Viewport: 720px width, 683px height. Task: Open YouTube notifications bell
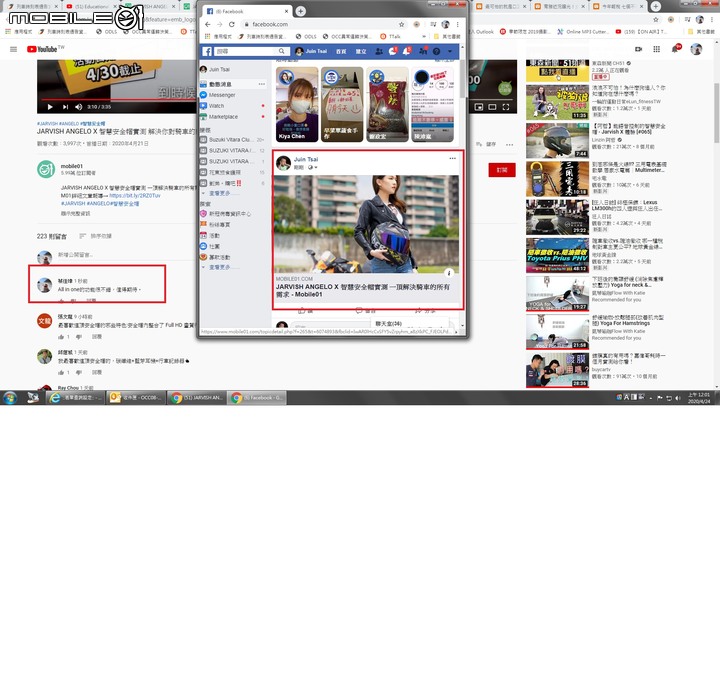675,49
